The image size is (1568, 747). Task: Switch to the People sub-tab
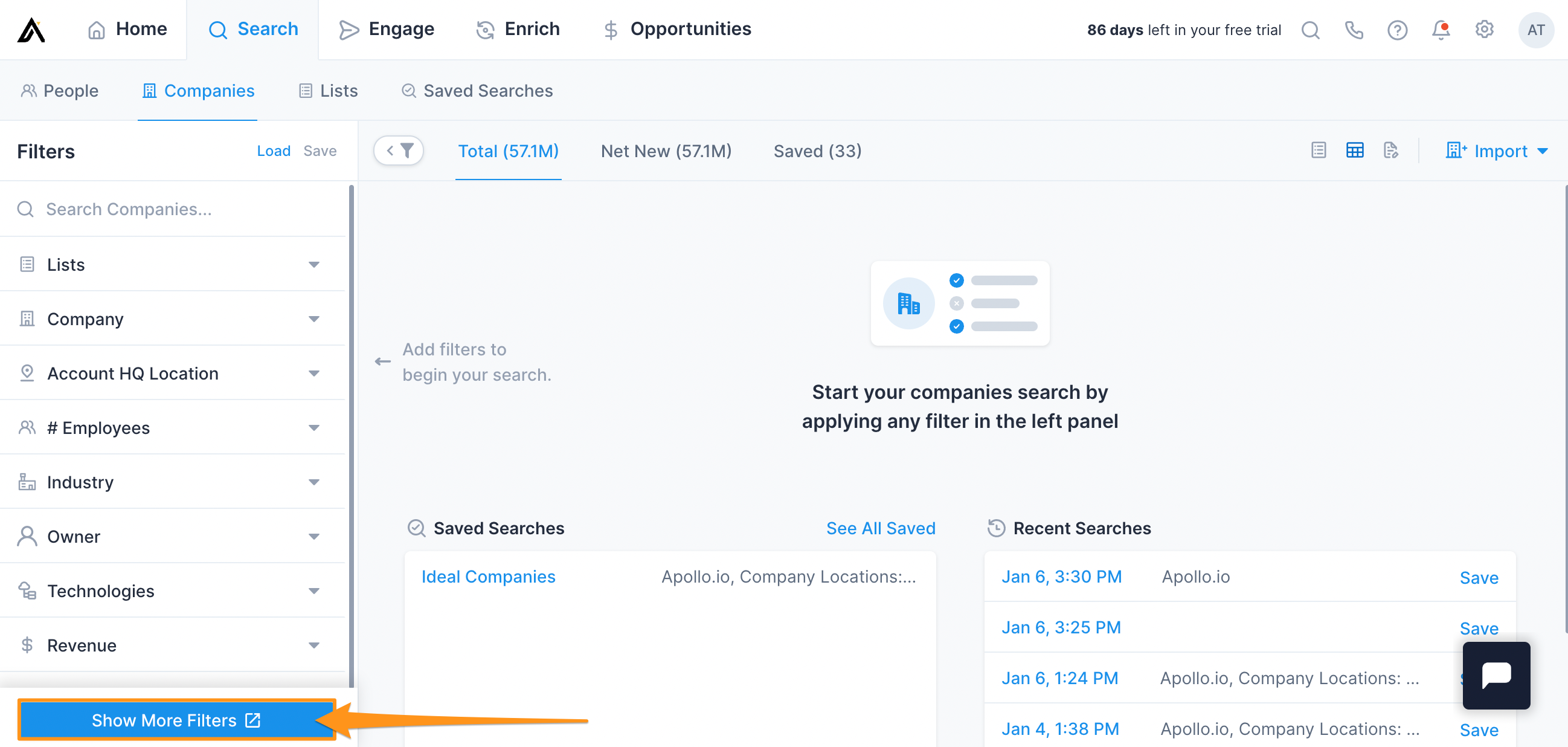(x=60, y=91)
